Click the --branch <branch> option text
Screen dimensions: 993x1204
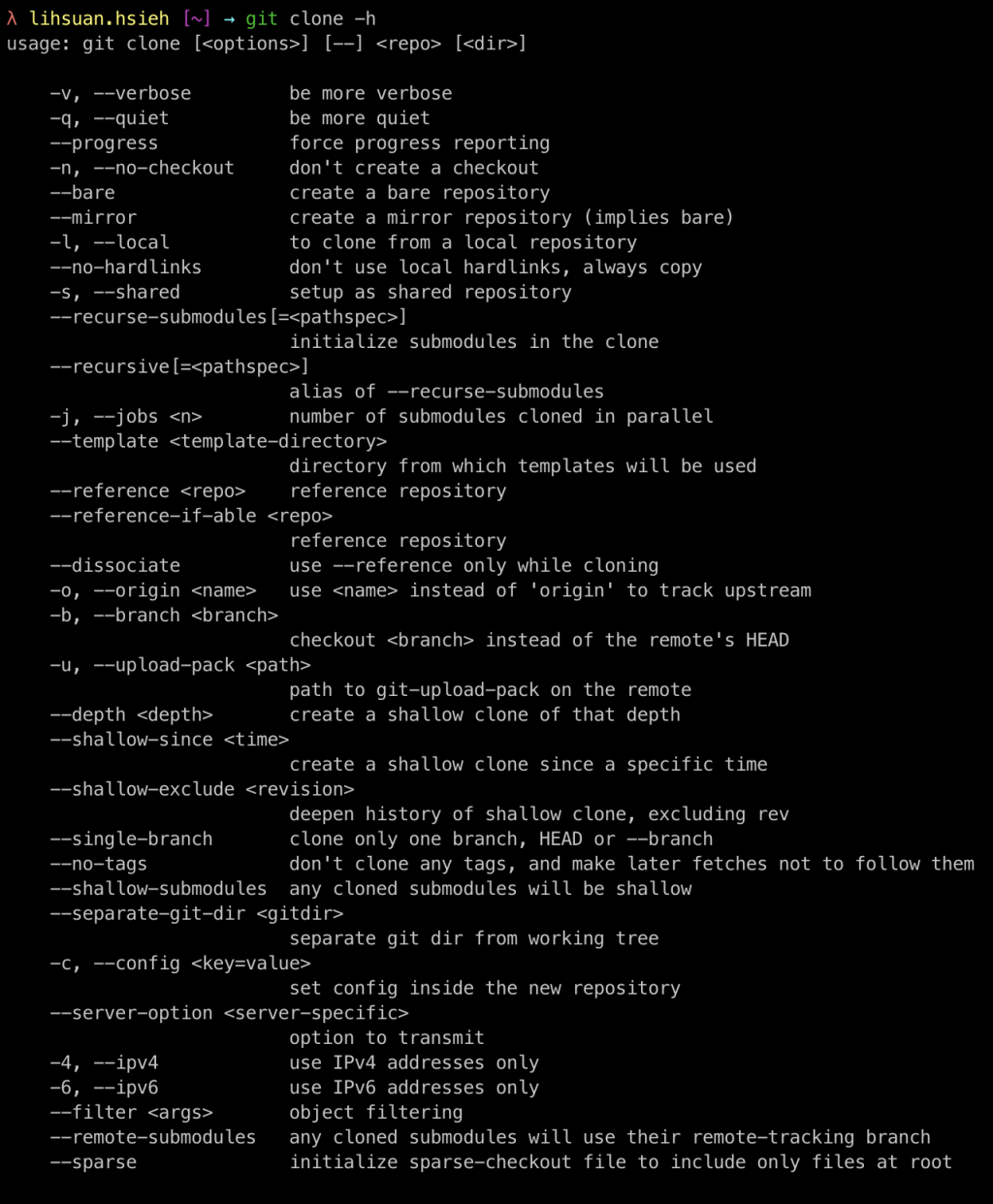click(x=186, y=616)
